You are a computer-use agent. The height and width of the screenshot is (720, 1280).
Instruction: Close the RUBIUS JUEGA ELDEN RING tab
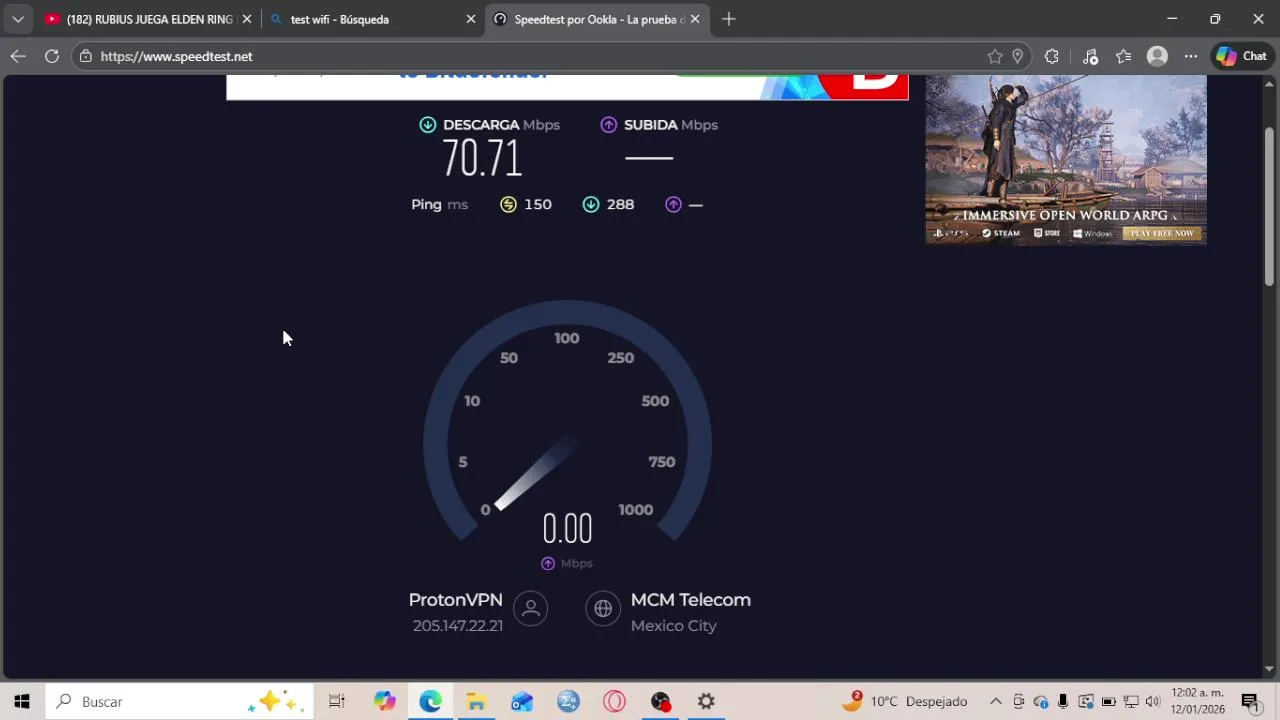tap(247, 19)
